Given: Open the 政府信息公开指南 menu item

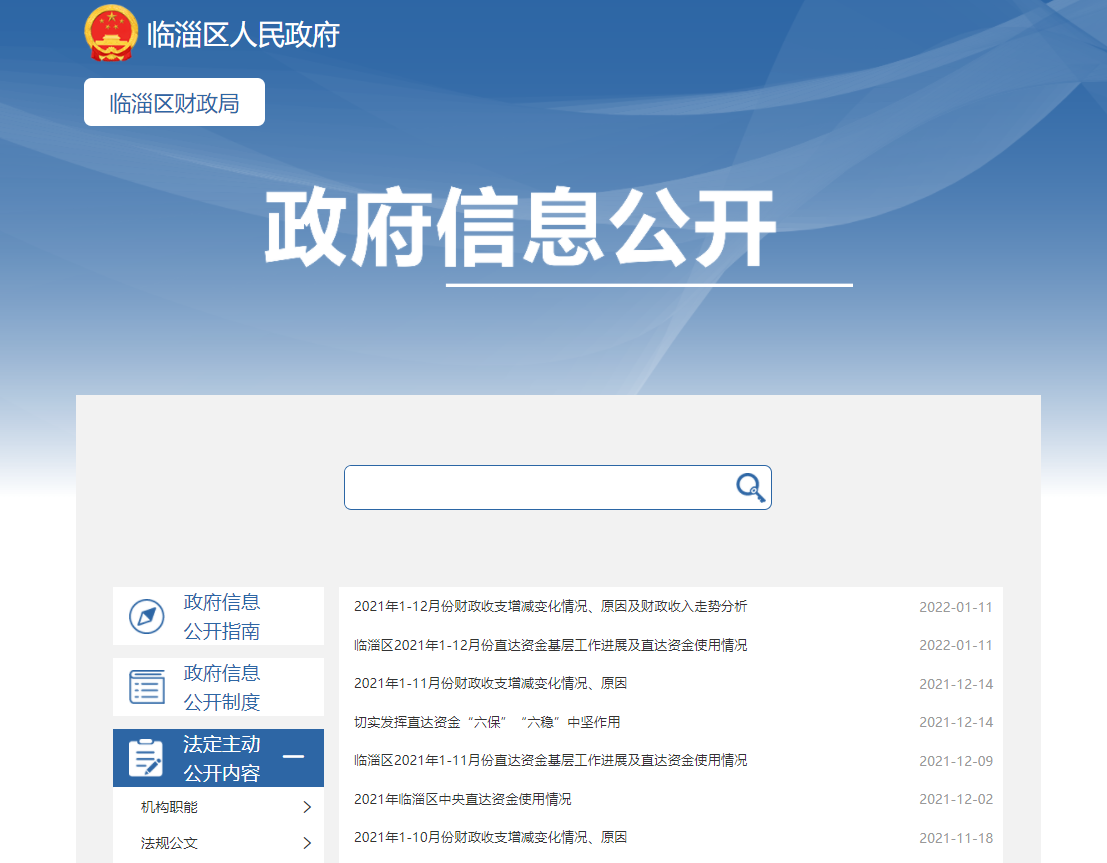Looking at the screenshot, I should tap(221, 616).
